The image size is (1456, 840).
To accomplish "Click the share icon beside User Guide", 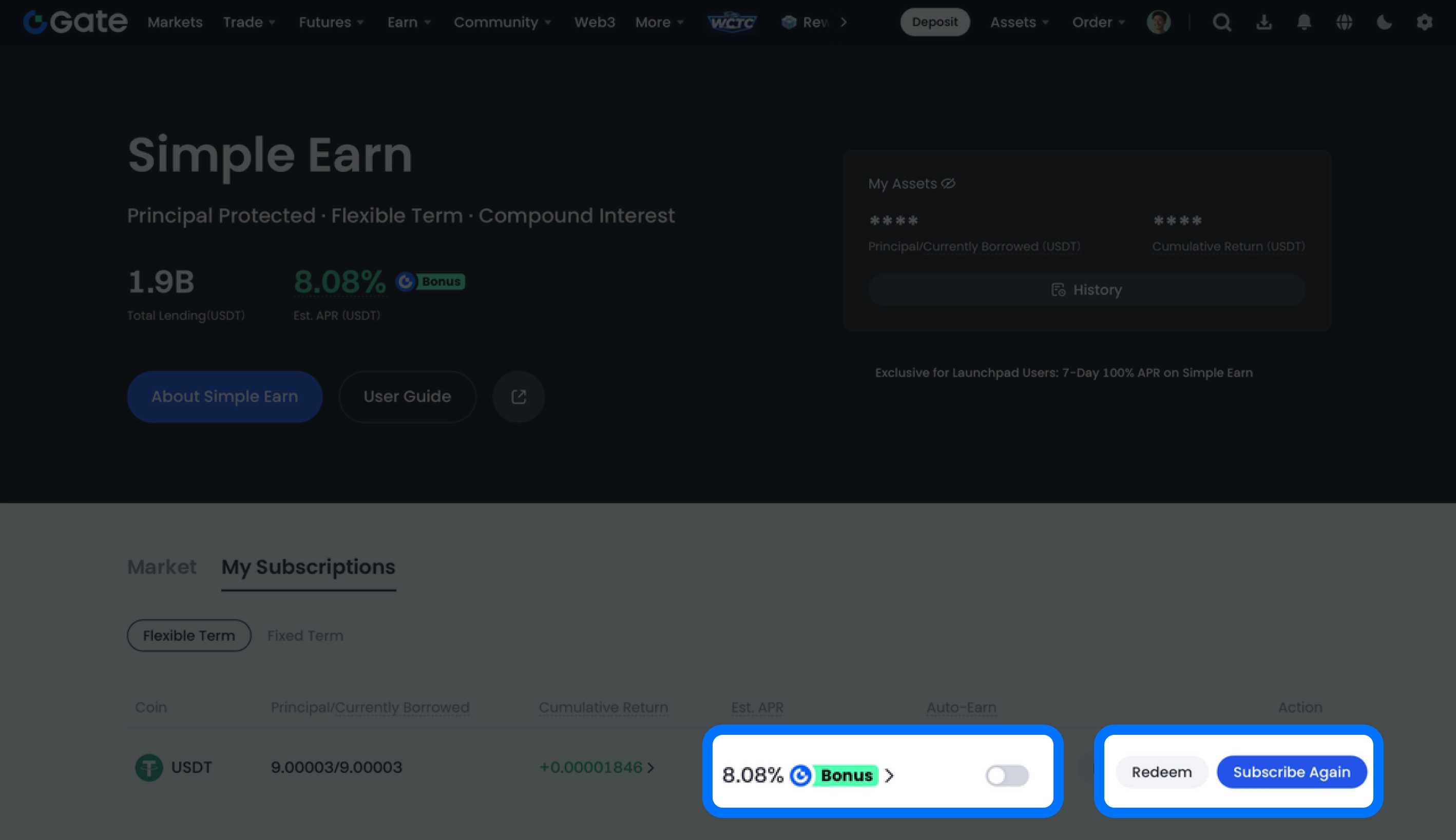I will point(518,397).
